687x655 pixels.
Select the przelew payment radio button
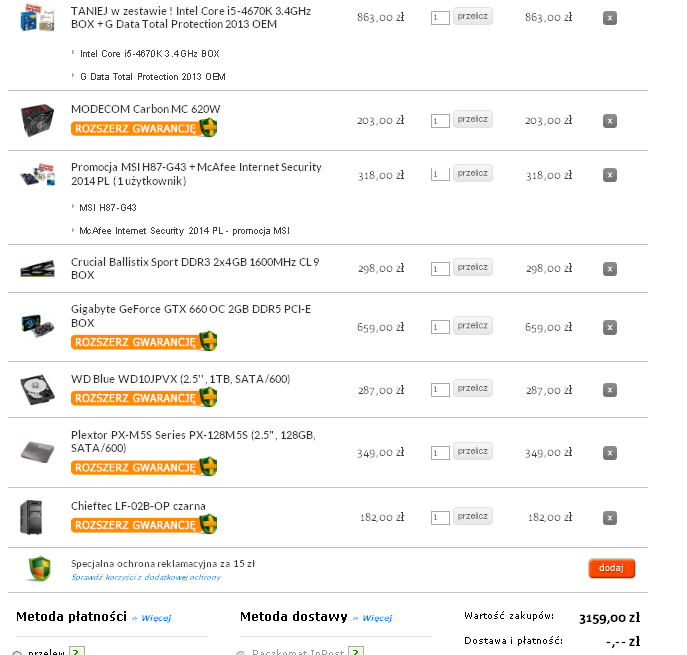tap(17, 653)
